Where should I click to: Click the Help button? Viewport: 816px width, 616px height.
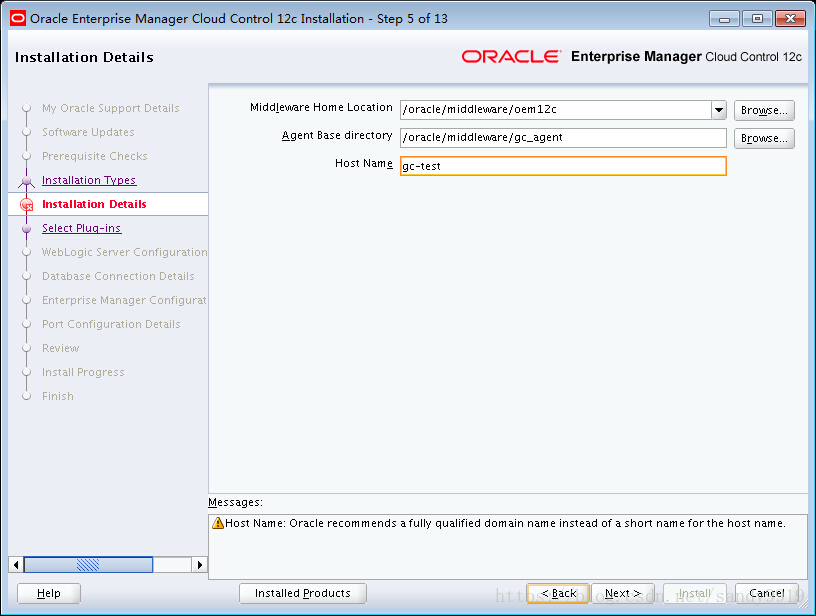point(49,593)
